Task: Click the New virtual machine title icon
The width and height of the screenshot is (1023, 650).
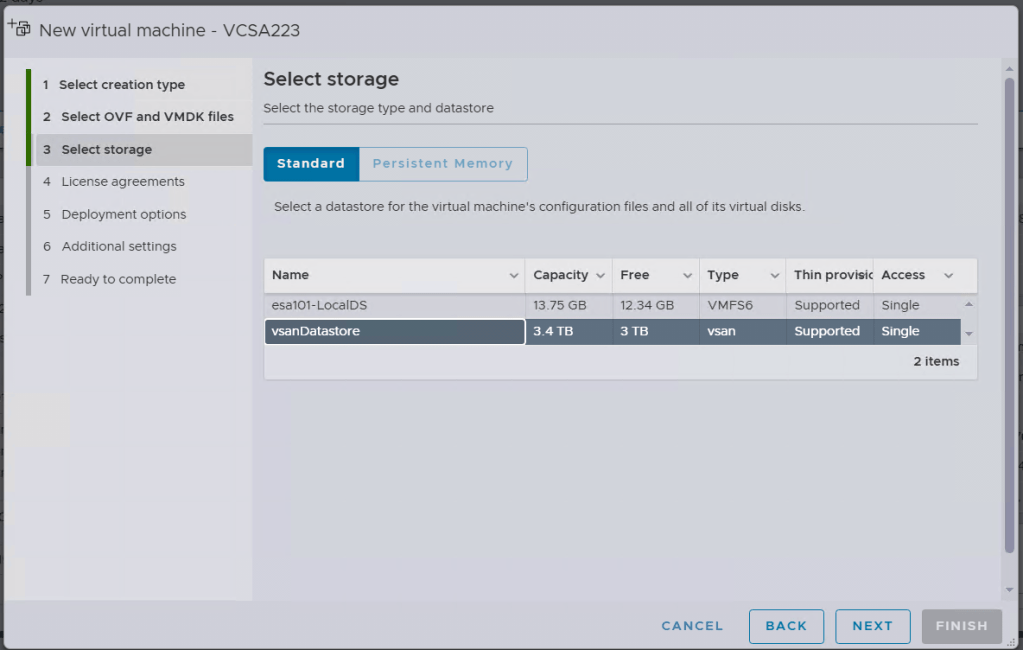Action: tap(19, 29)
